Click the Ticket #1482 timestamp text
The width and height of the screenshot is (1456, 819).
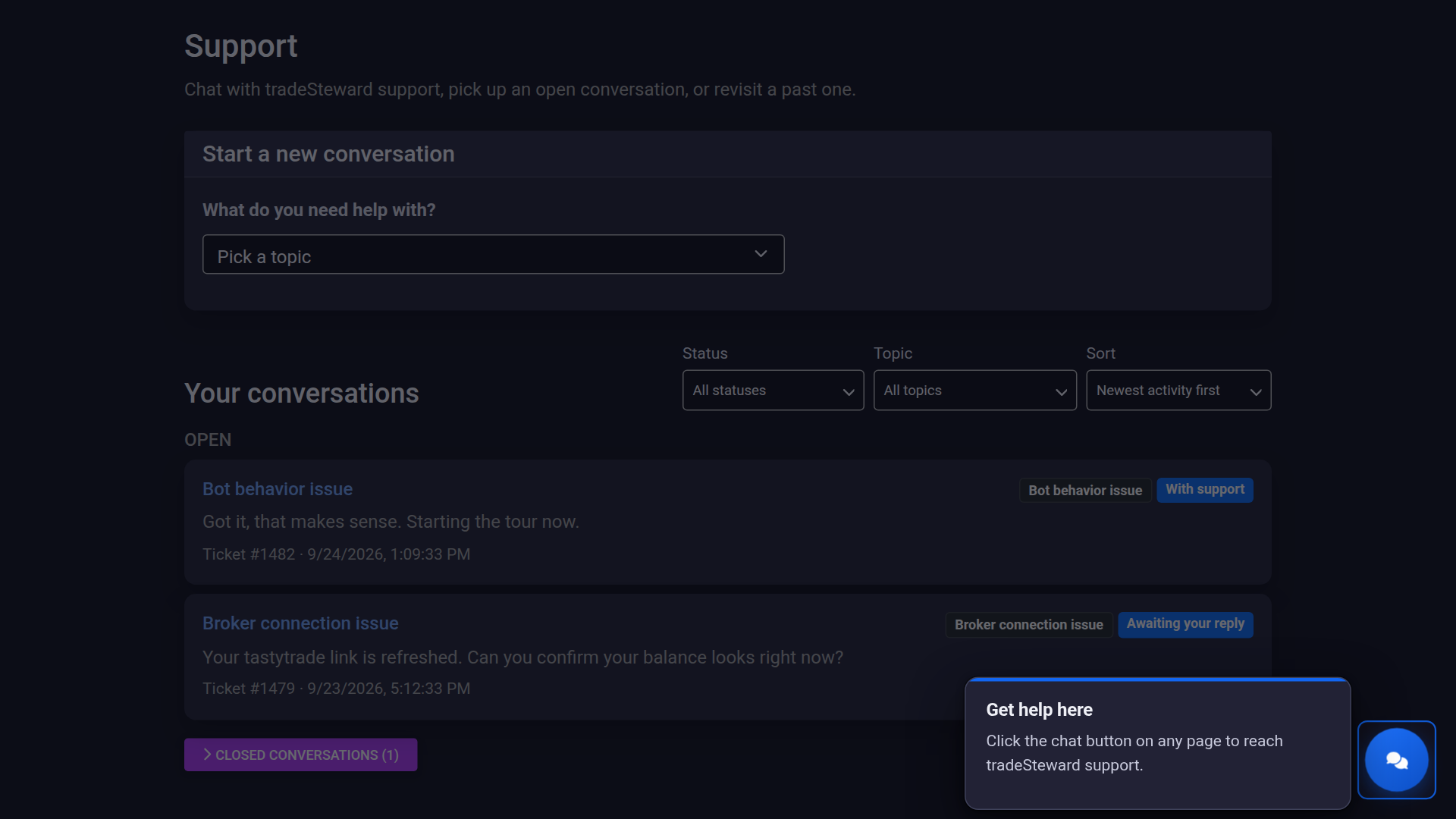click(x=336, y=554)
